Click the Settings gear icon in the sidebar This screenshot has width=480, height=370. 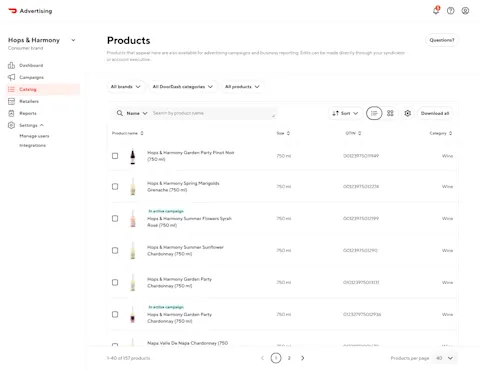point(11,125)
